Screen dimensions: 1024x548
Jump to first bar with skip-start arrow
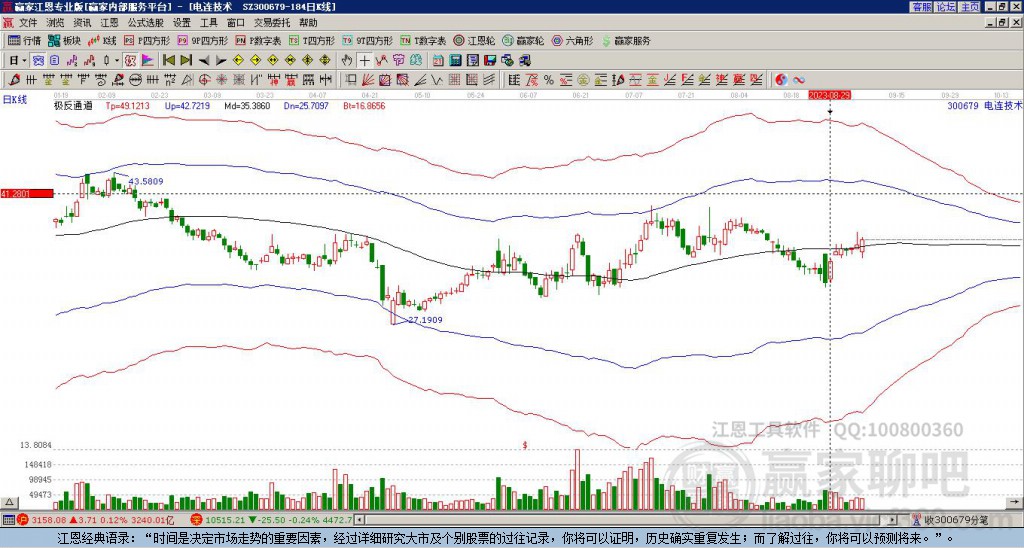tap(168, 61)
